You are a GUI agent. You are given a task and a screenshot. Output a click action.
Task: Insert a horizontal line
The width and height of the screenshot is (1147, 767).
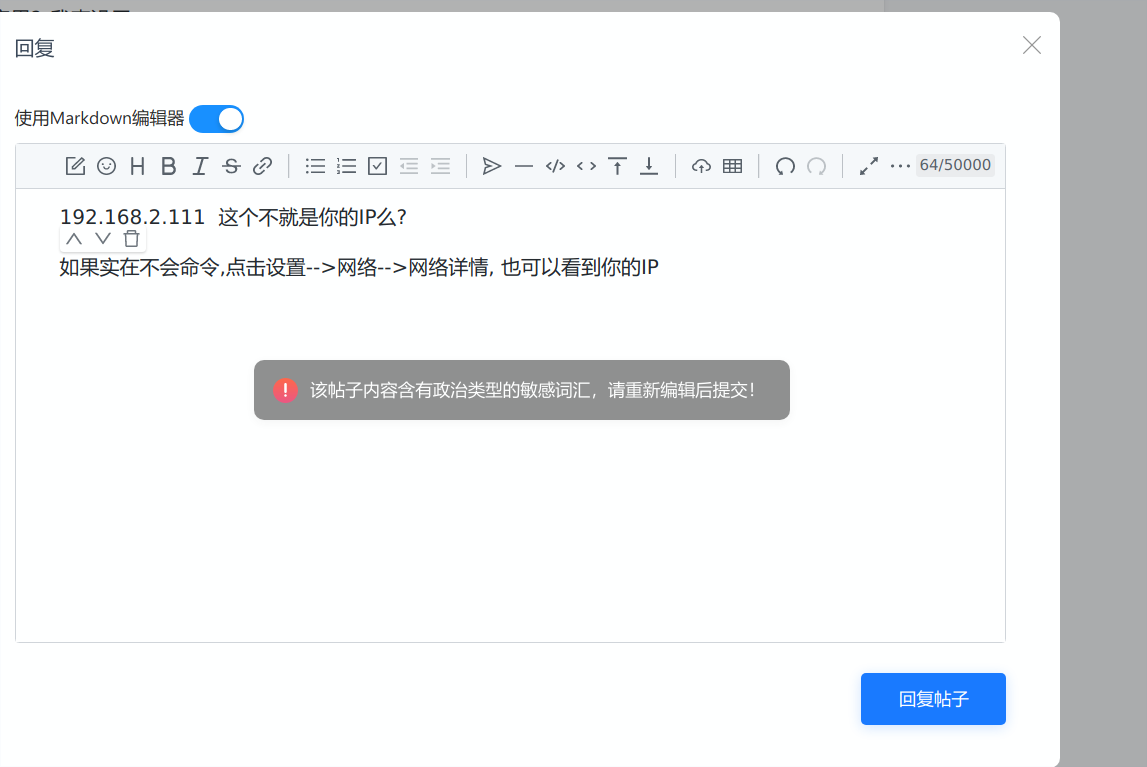click(x=524, y=167)
